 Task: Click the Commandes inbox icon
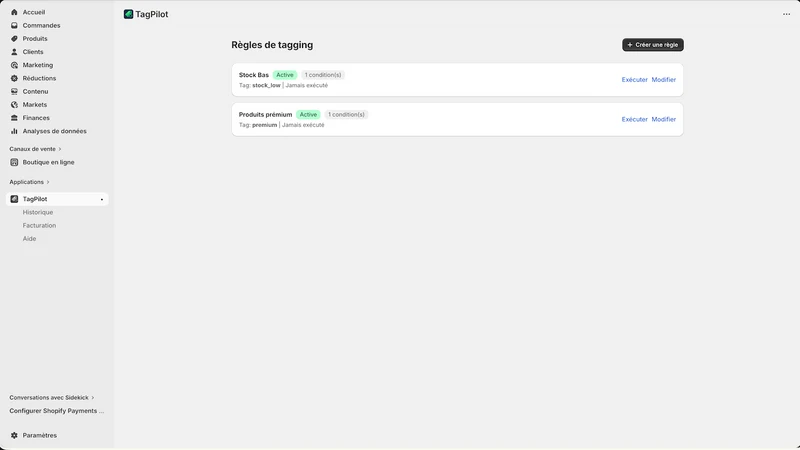(14, 26)
